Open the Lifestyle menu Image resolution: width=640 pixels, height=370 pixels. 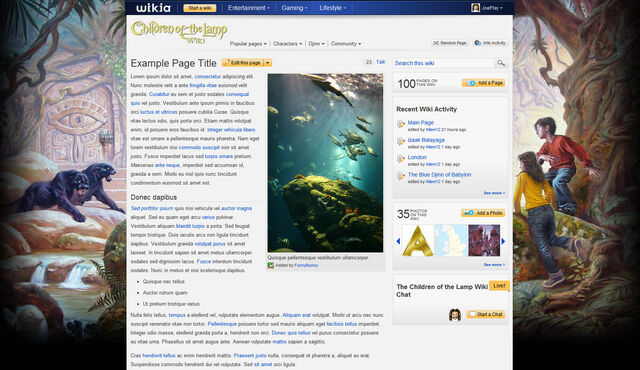(x=332, y=8)
